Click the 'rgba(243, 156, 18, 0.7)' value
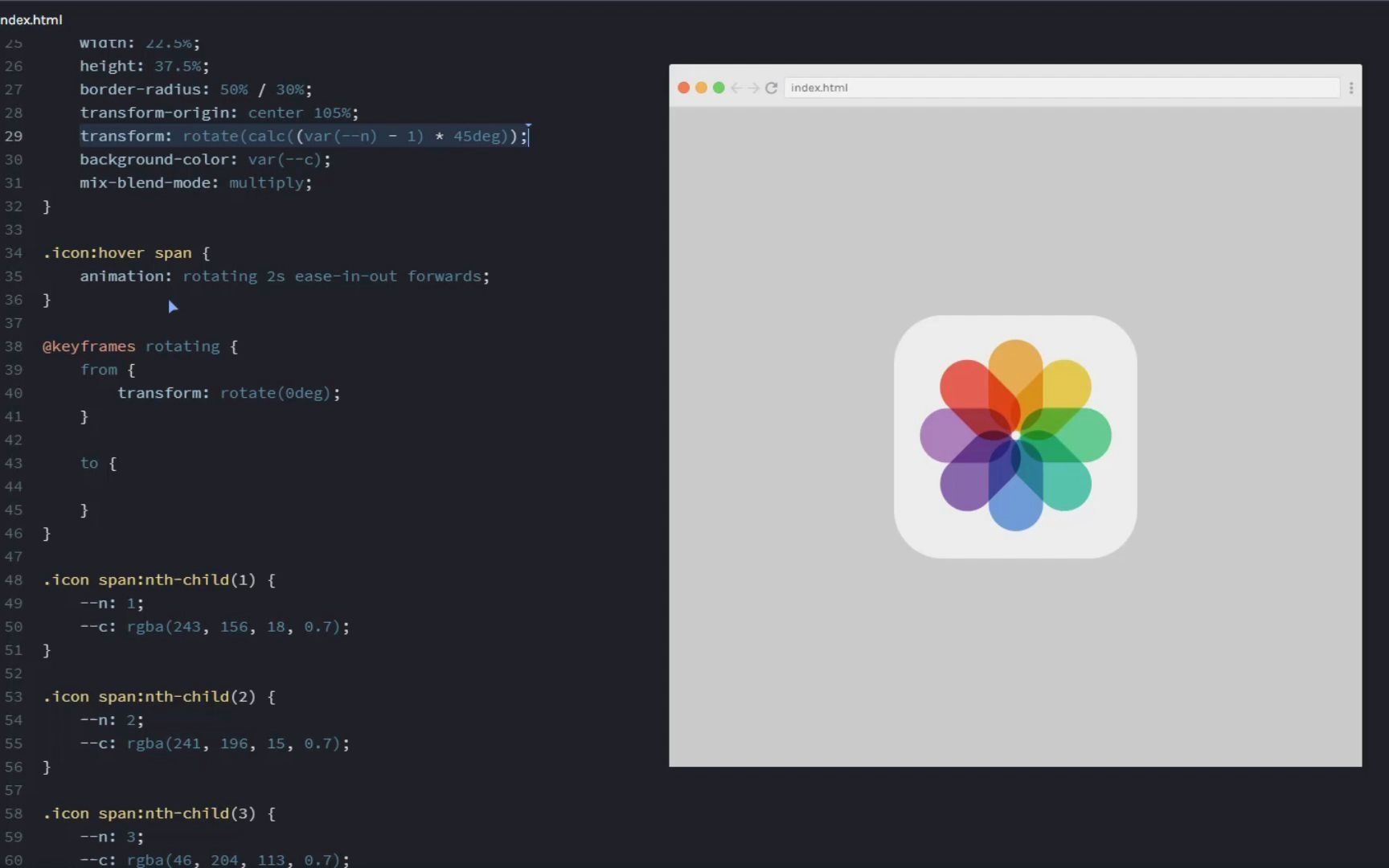1389x868 pixels. pos(234,626)
